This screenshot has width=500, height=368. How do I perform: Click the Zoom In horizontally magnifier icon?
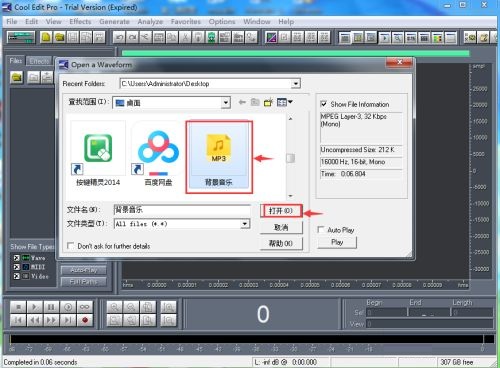coord(114,307)
